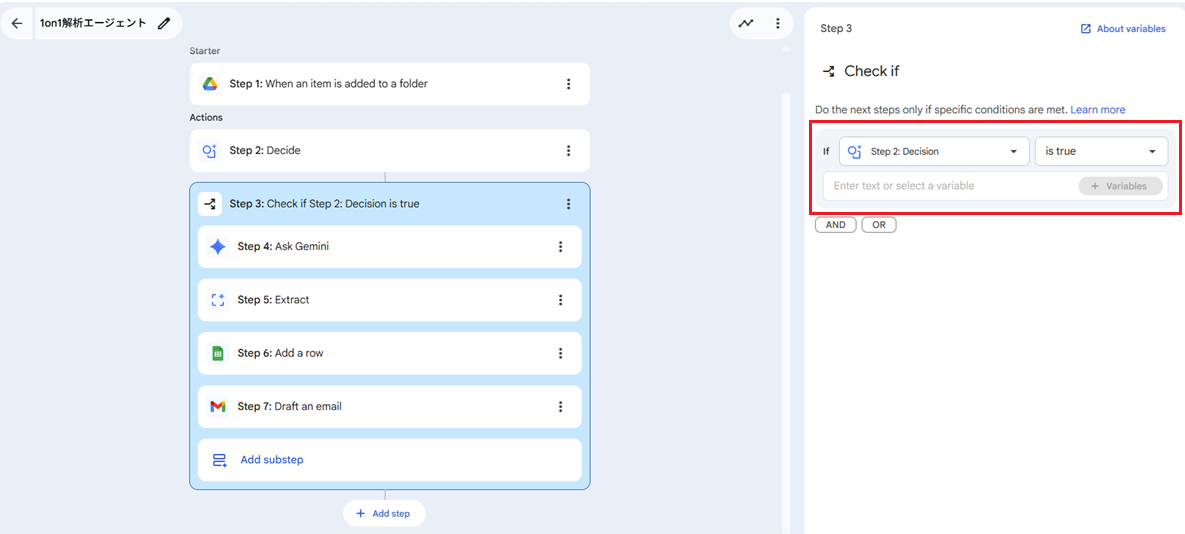Click Add substep in Step 3
The width and height of the screenshot is (1185, 534).
click(x=271, y=460)
